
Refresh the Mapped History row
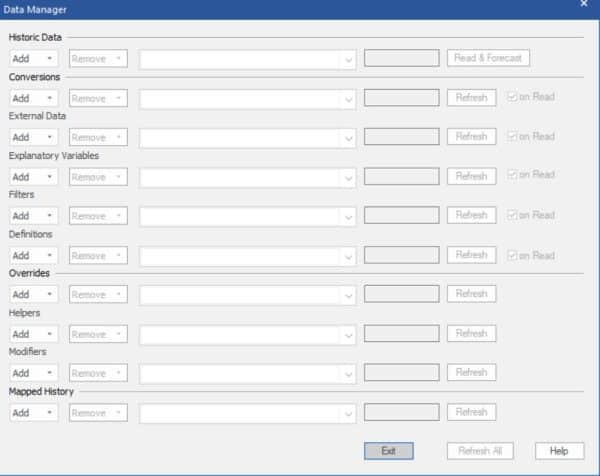click(x=471, y=412)
